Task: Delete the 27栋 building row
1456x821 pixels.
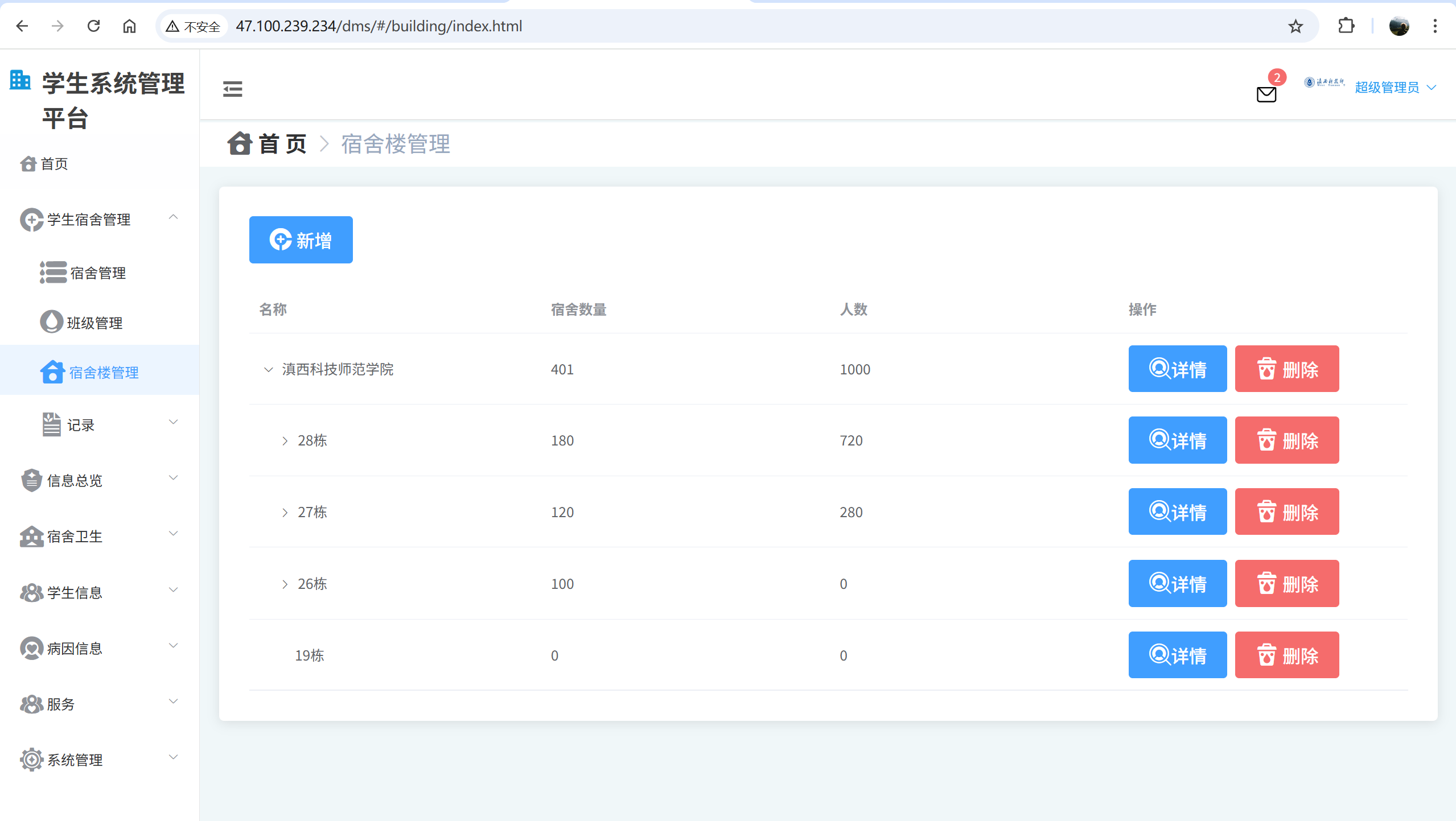Action: (1286, 512)
